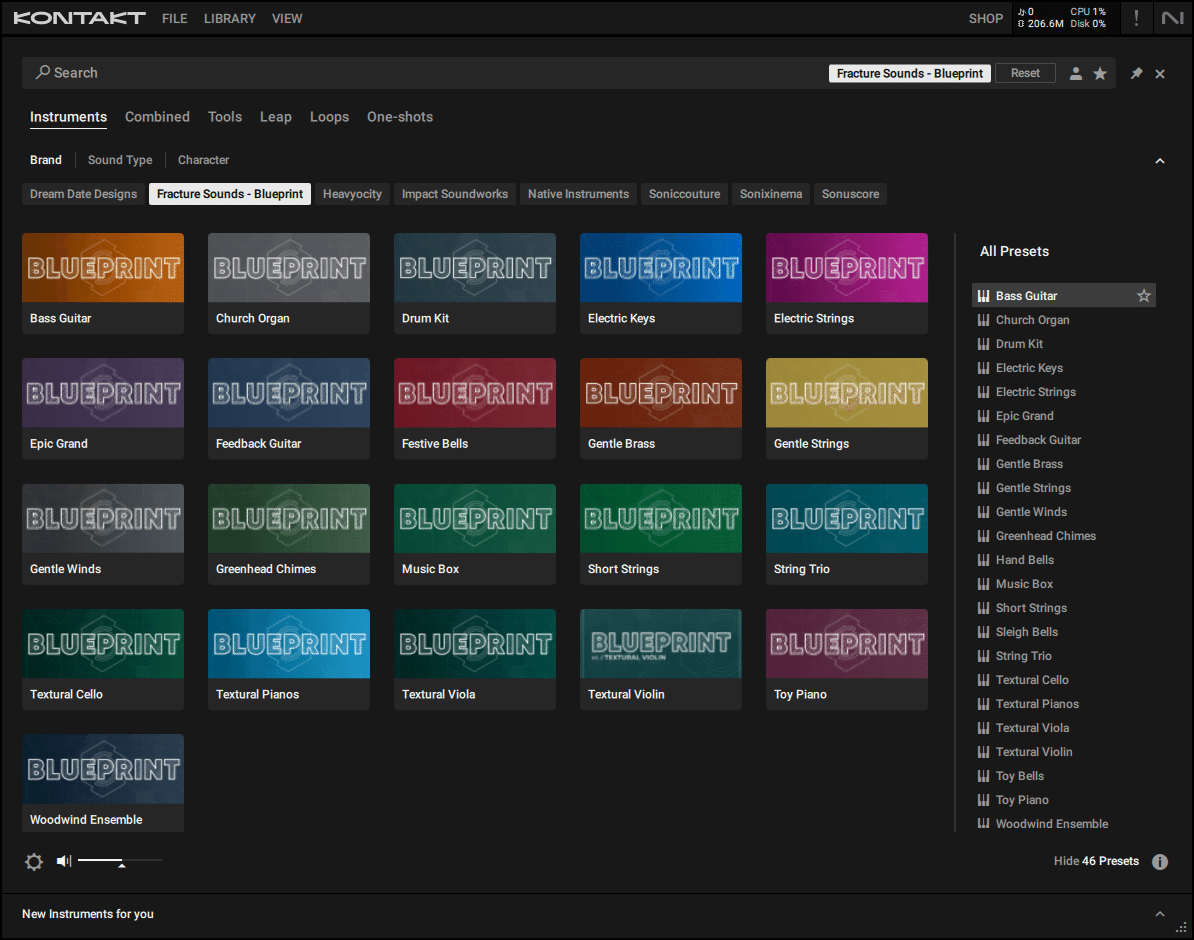Open the VIEW menu
Screen dimensions: 1194x940
pos(287,18)
